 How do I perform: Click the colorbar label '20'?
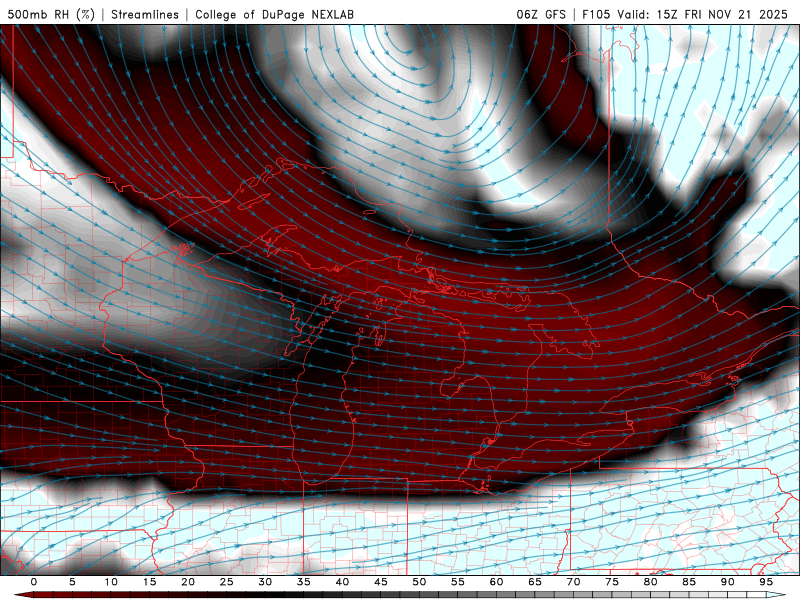[188, 582]
